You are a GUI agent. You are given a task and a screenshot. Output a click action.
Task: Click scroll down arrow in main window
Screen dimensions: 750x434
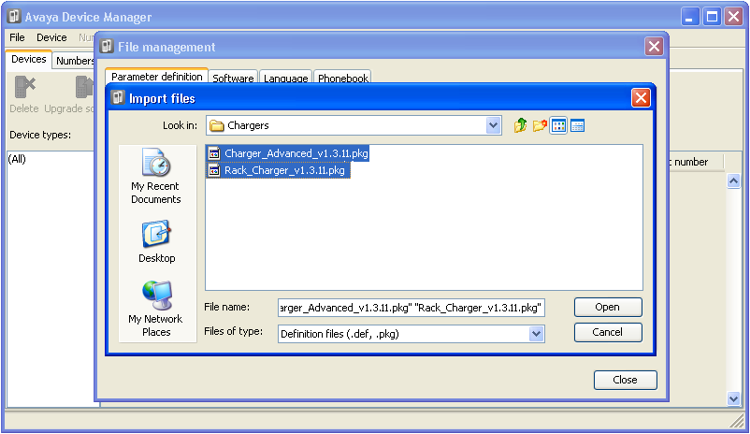click(733, 398)
